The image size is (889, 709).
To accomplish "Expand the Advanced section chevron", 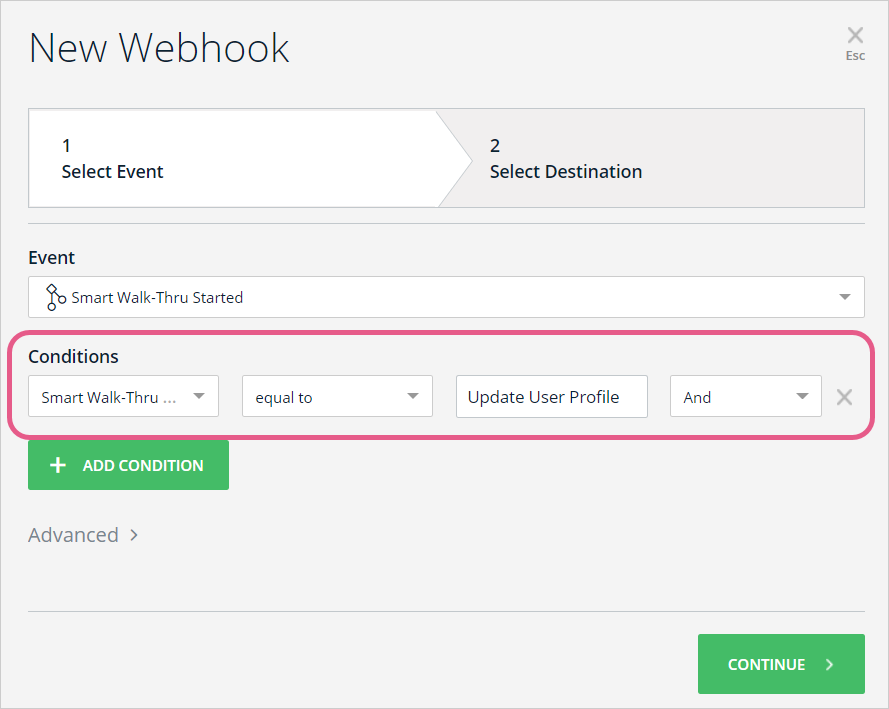I will (134, 535).
